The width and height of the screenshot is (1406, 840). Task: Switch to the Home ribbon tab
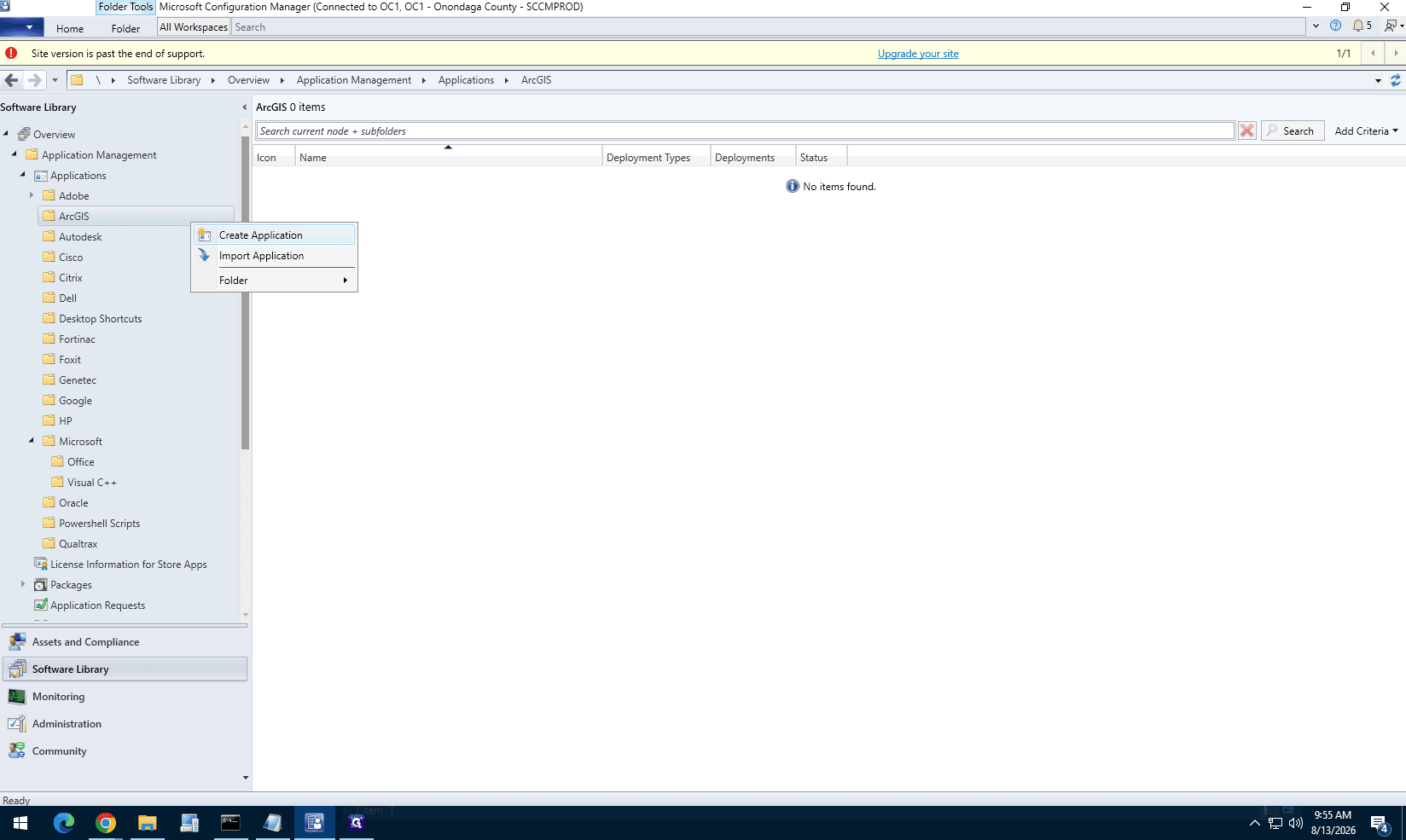tap(70, 28)
